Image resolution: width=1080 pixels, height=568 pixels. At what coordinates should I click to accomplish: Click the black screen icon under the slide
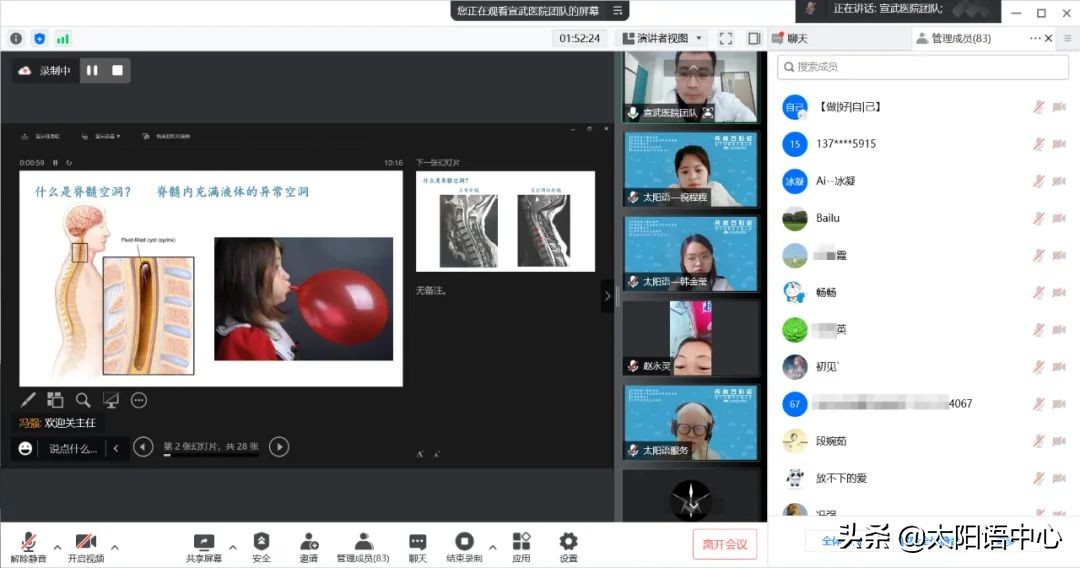(111, 400)
